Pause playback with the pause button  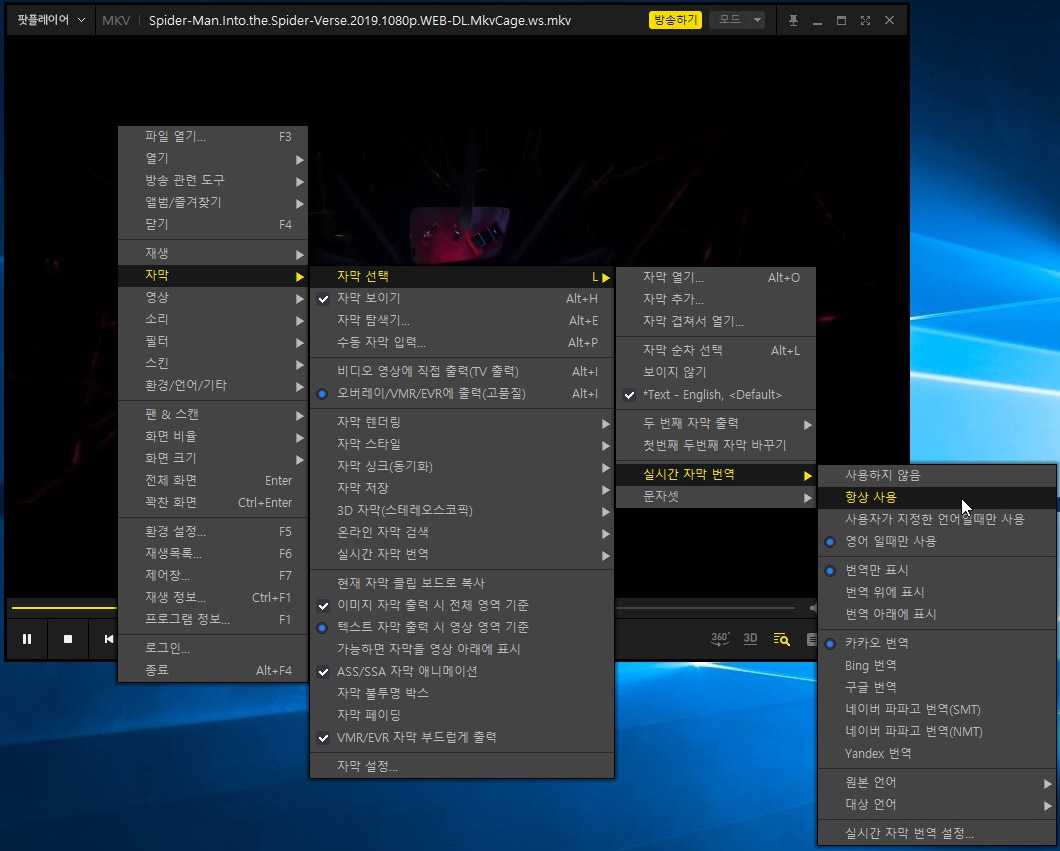click(x=27, y=639)
